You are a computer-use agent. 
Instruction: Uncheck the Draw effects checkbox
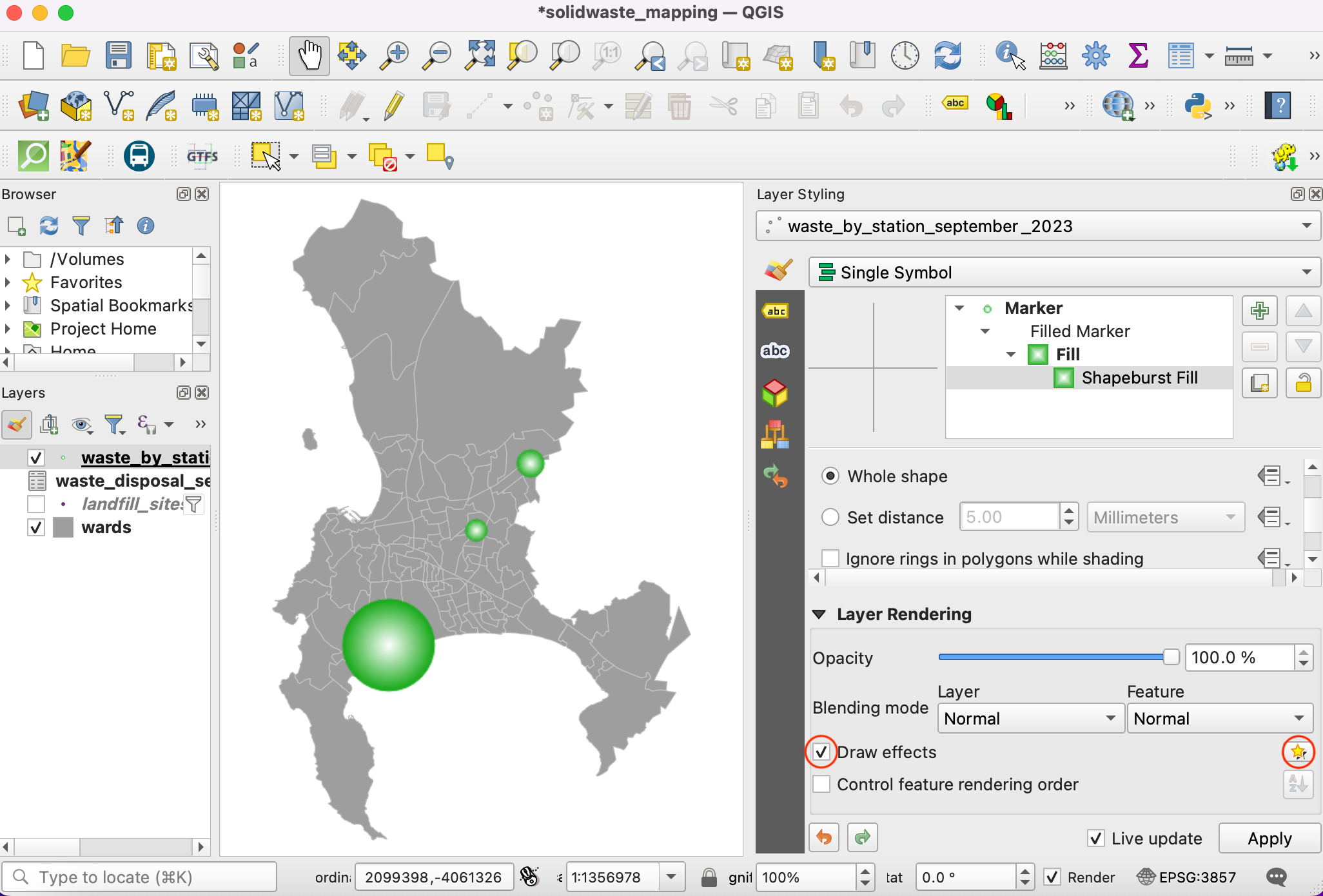coord(821,752)
